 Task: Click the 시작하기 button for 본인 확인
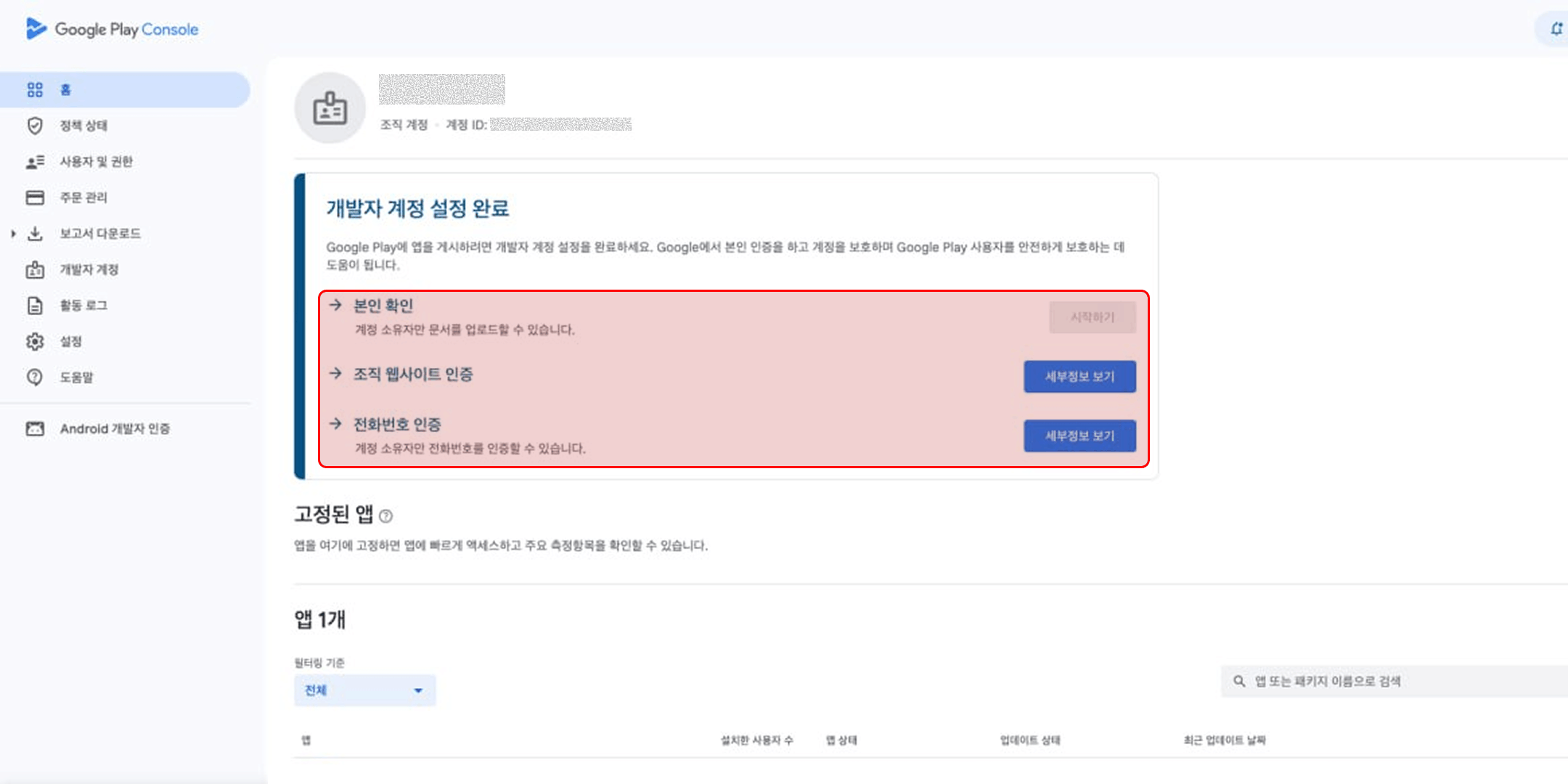coord(1092,317)
